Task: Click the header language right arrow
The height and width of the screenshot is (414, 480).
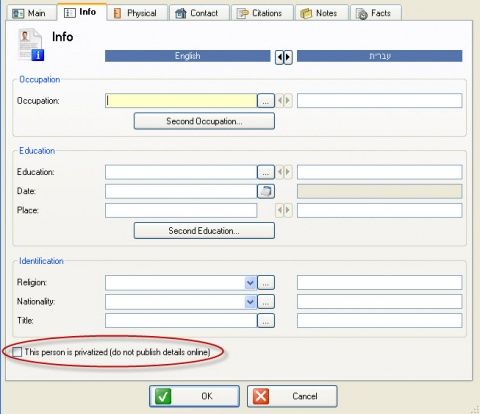Action: coord(288,57)
